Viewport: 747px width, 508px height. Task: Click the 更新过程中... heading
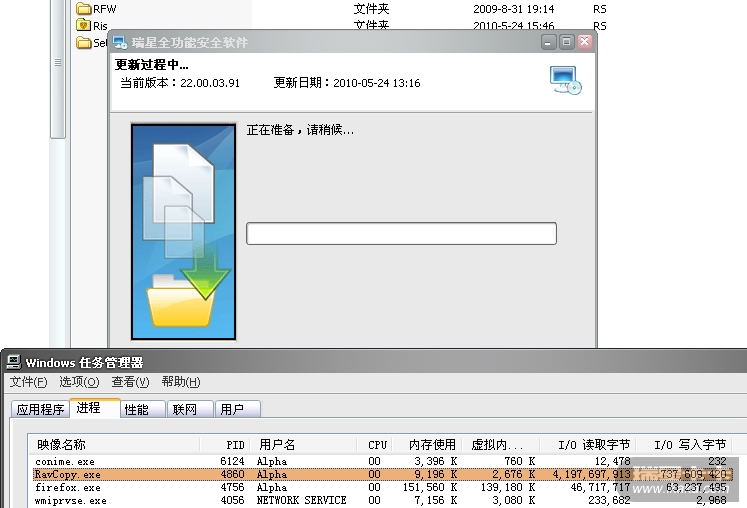pos(151,64)
